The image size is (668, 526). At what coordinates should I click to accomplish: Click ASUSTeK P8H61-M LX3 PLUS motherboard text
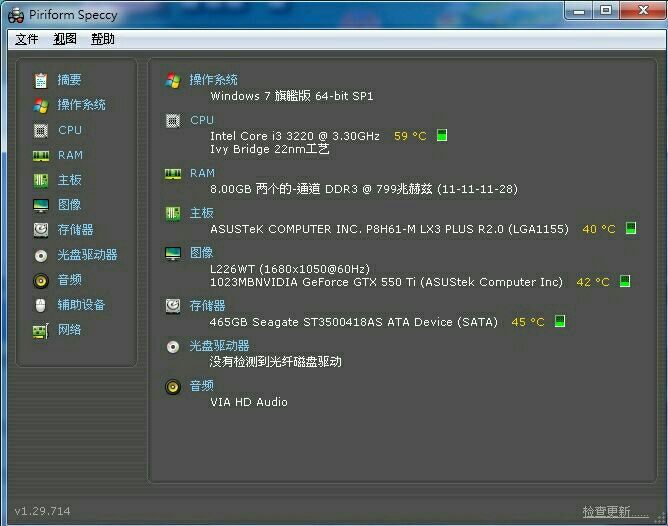coord(389,229)
